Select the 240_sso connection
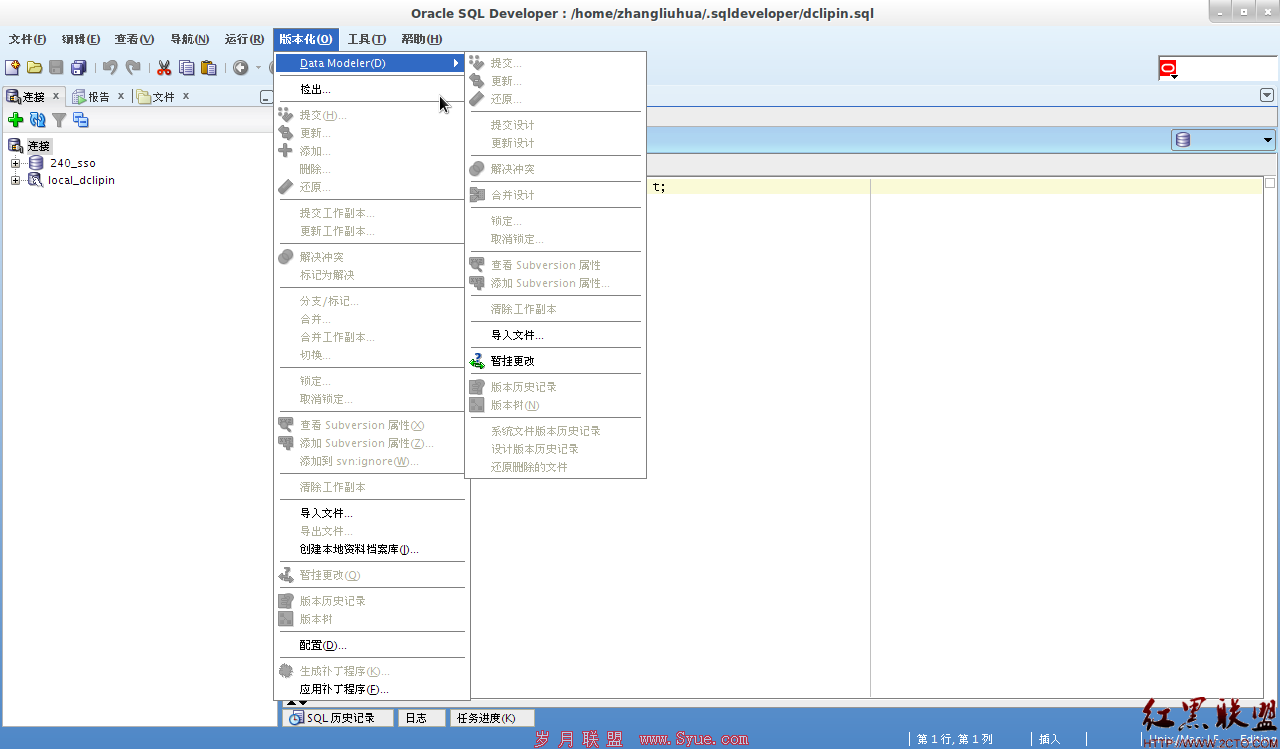This screenshot has height=749, width=1280. [x=72, y=163]
